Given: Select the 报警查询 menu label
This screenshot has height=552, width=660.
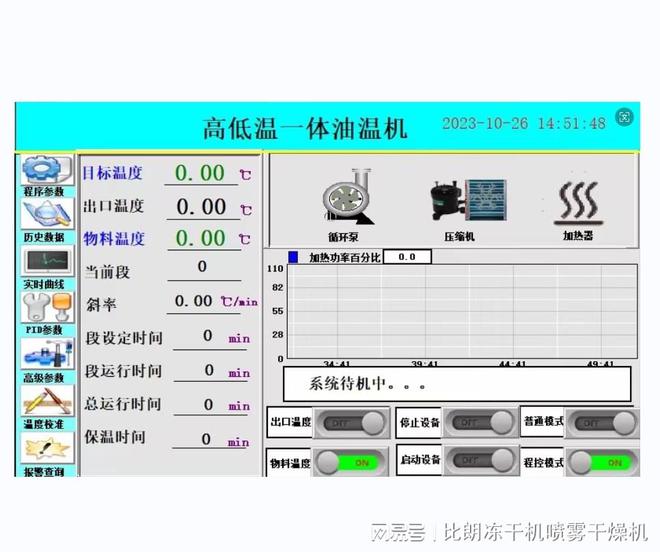Looking at the screenshot, I should click(x=44, y=472).
